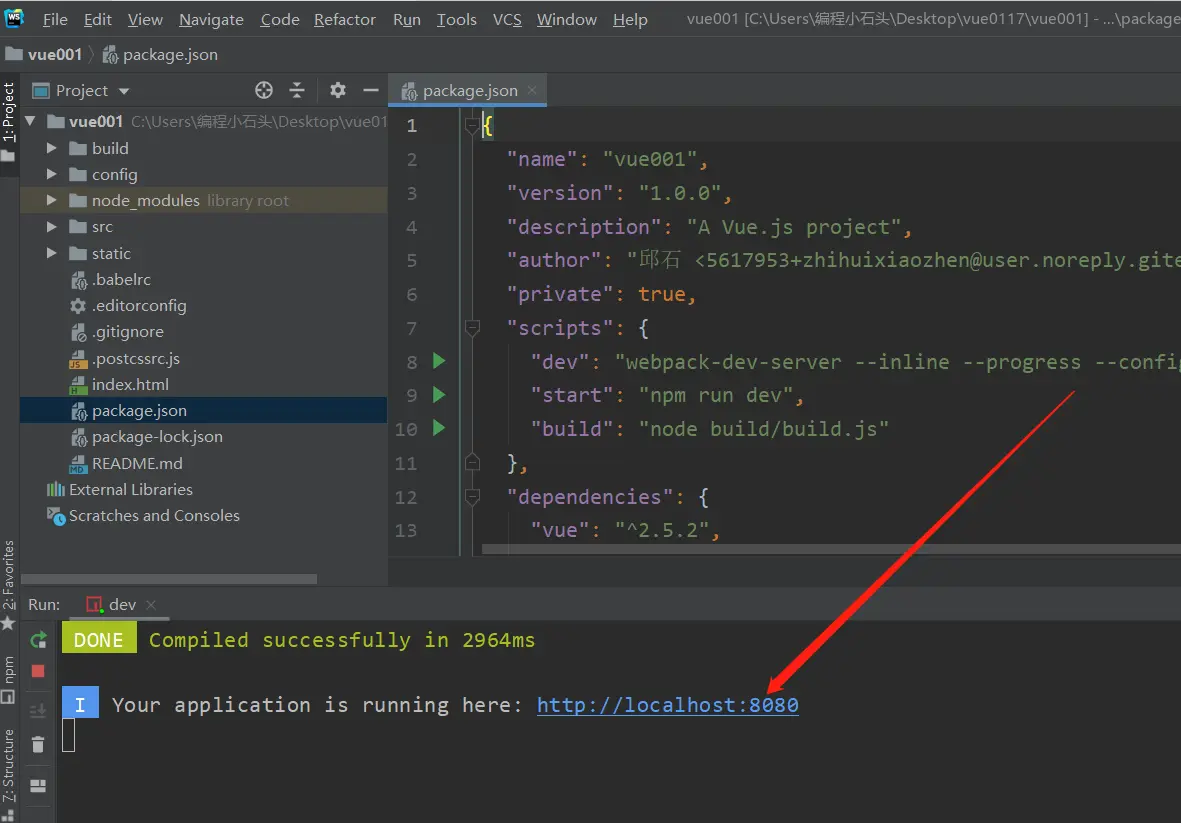Image resolution: width=1181 pixels, height=823 pixels.
Task: Expand the build folder
Action: click(51, 148)
